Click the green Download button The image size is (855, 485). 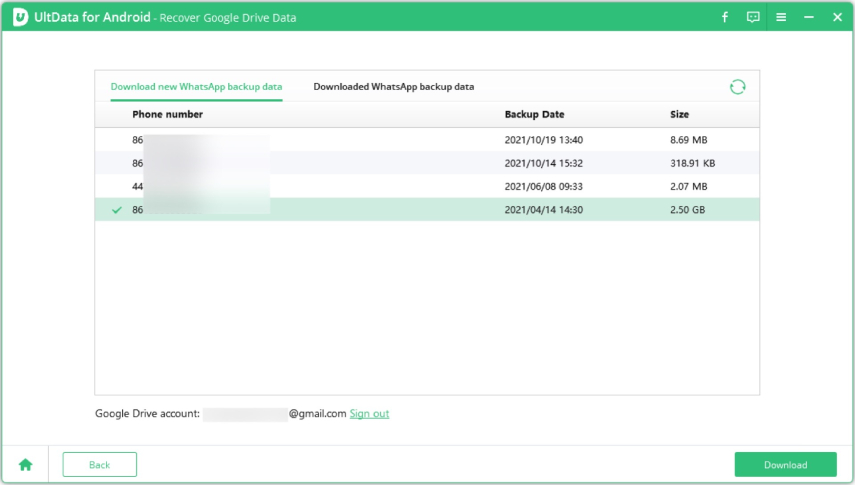[x=785, y=464]
